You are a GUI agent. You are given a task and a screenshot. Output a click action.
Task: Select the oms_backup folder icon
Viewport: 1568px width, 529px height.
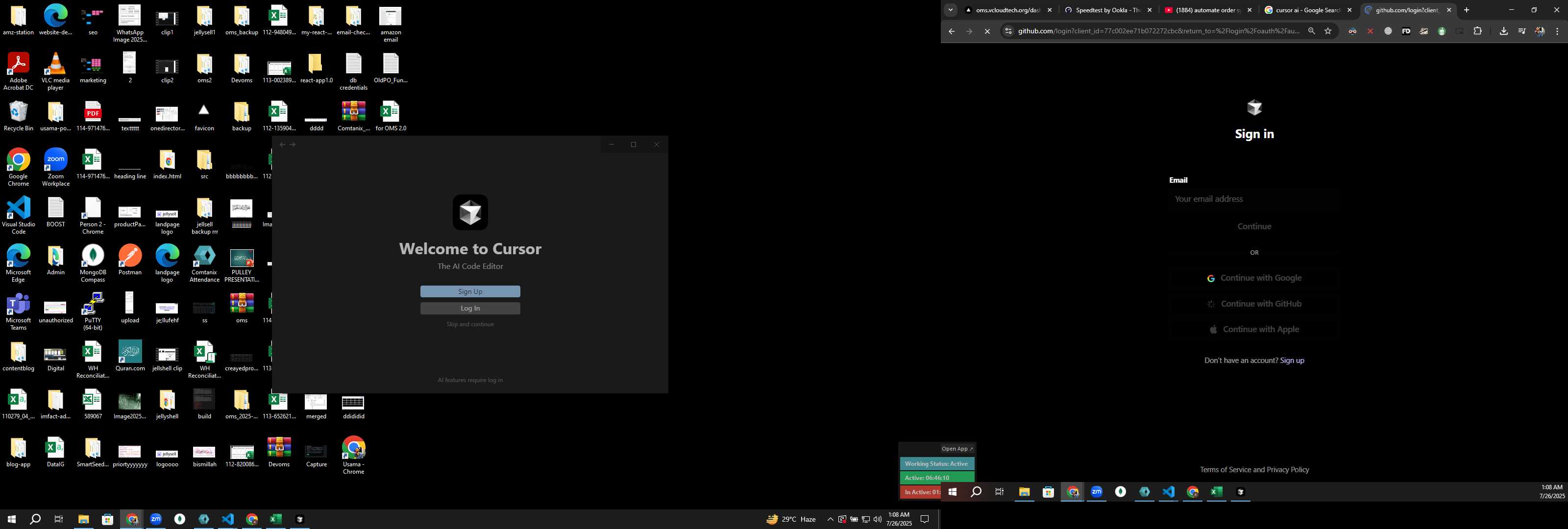click(x=242, y=21)
